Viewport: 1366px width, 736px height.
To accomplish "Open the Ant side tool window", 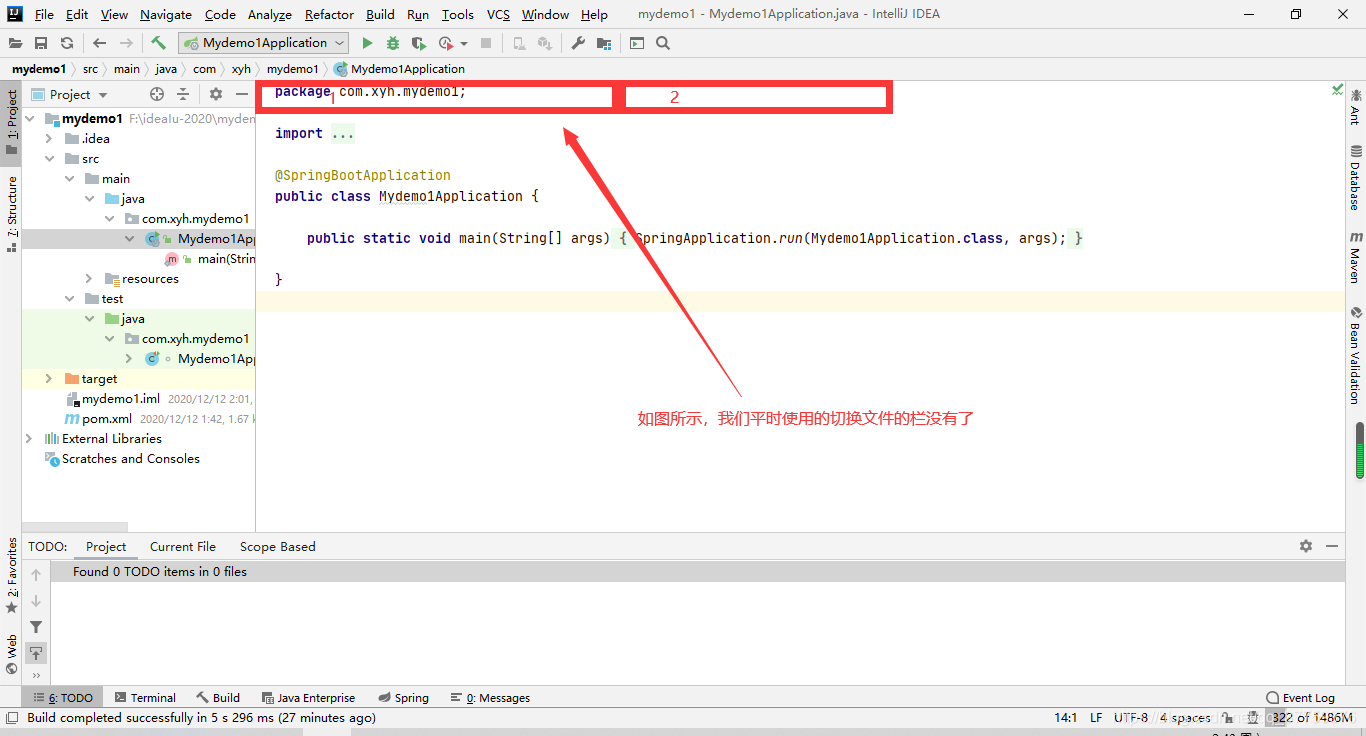I will (x=1356, y=106).
